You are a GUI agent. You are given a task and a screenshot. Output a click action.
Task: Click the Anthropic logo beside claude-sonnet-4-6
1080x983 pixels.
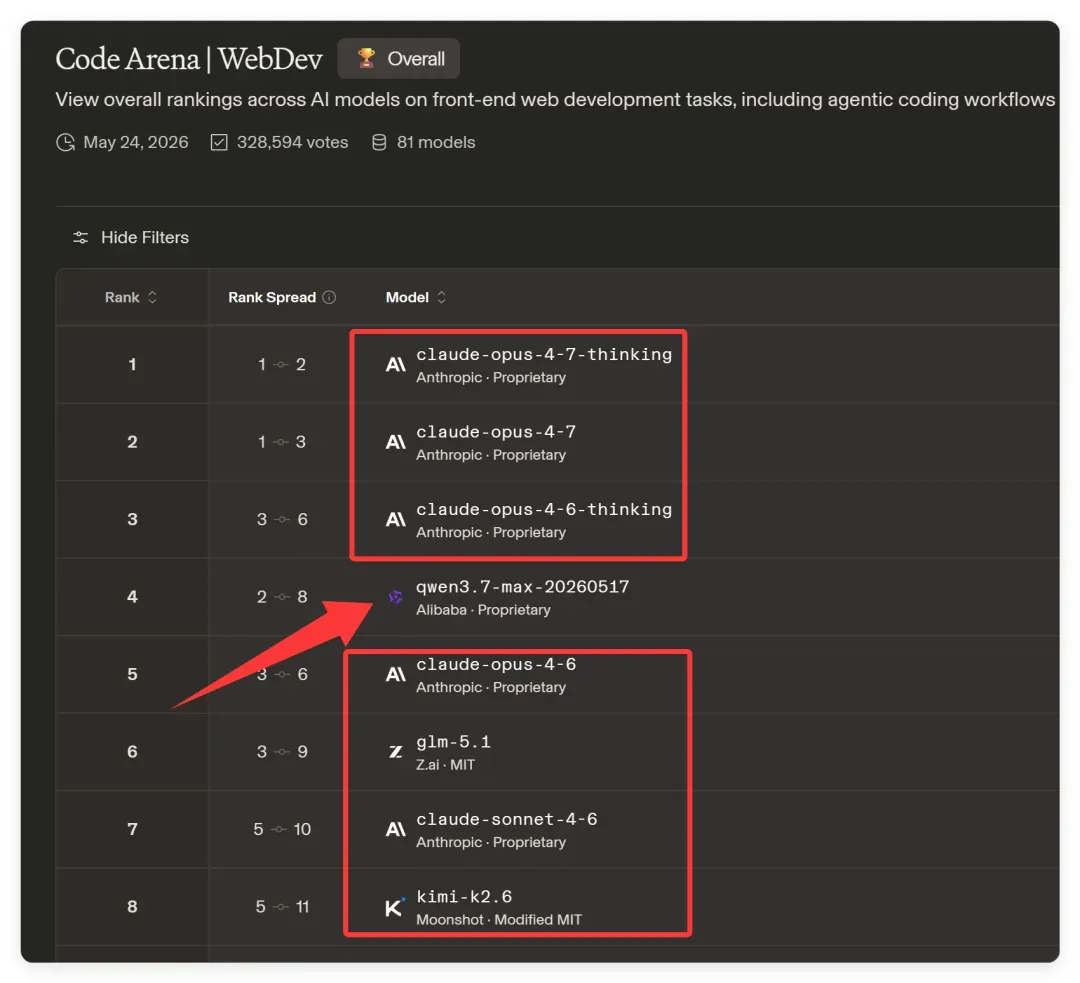pos(395,829)
